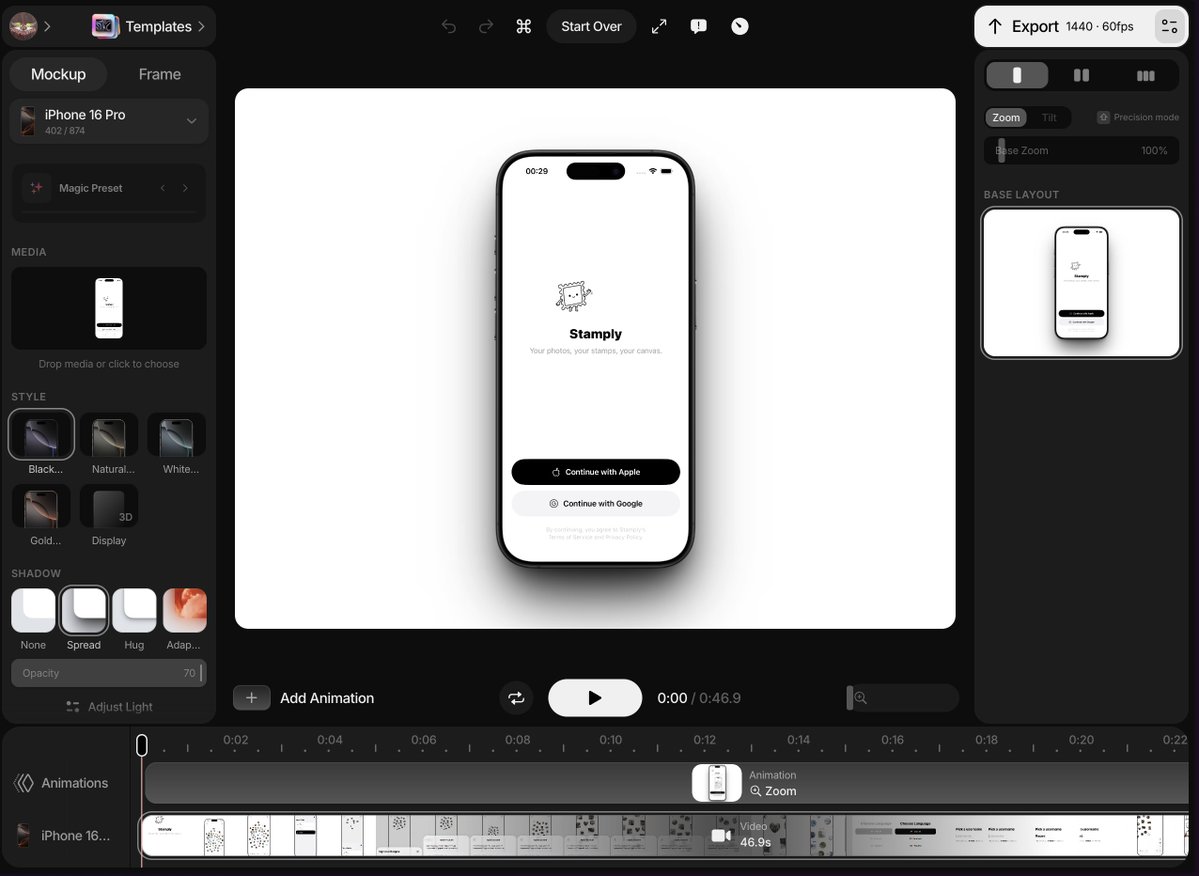The height and width of the screenshot is (876, 1199).
Task: Select the Zoom mode tab
Action: [x=1006, y=117]
